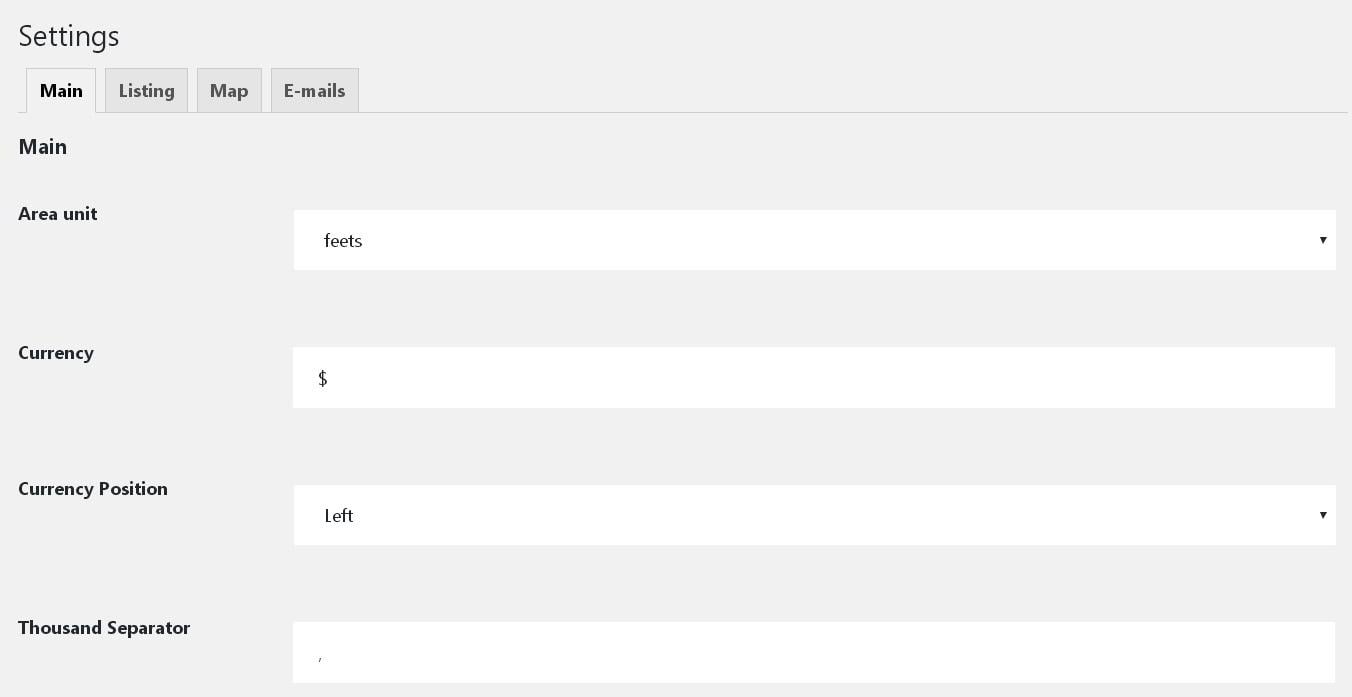Open the Area unit dropdown

[x=814, y=240]
